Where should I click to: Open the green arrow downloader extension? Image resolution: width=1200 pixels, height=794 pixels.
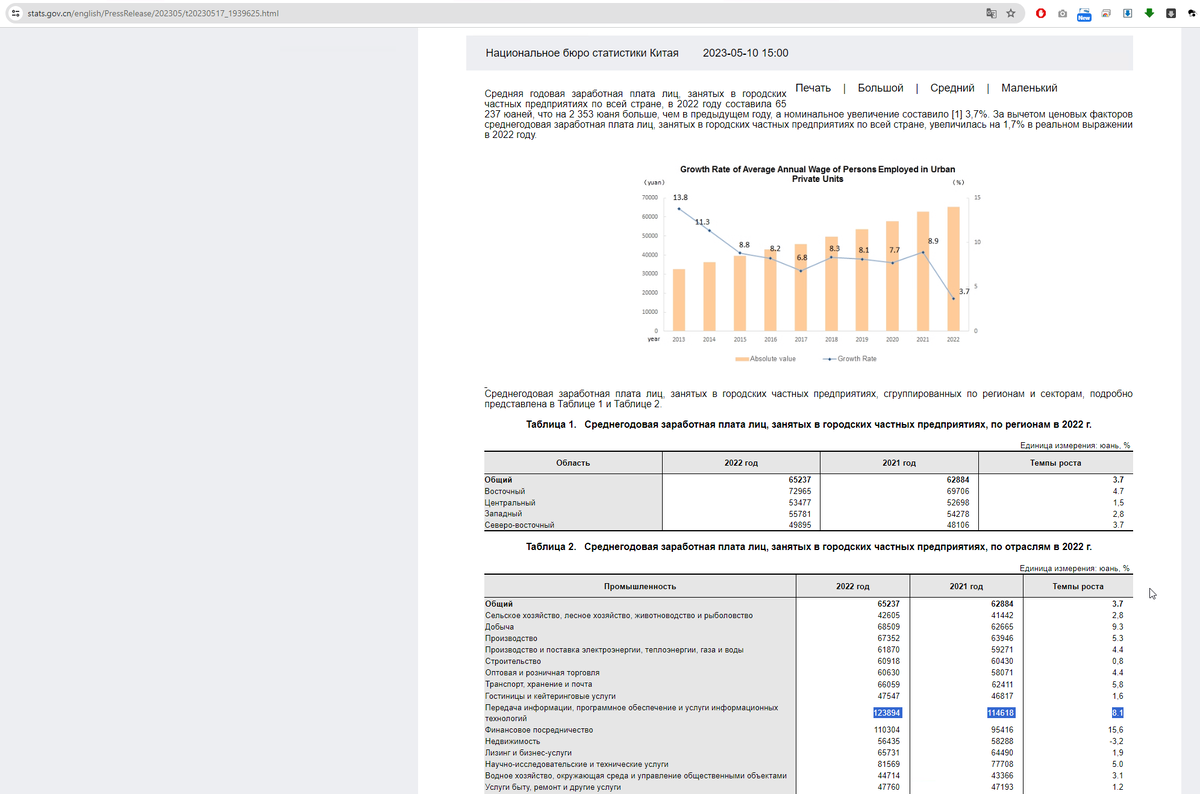[x=1149, y=14]
